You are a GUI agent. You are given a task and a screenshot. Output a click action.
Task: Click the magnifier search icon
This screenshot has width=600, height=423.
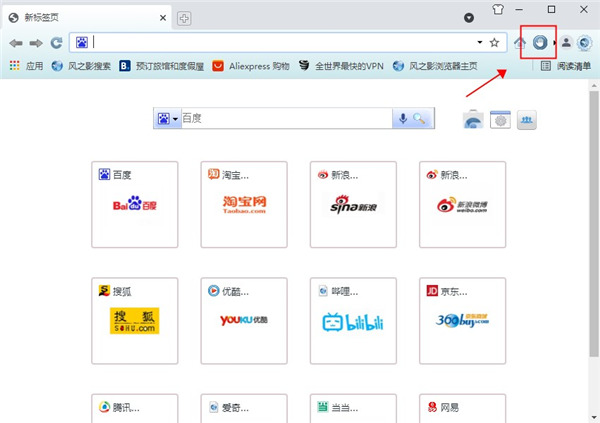pos(420,119)
